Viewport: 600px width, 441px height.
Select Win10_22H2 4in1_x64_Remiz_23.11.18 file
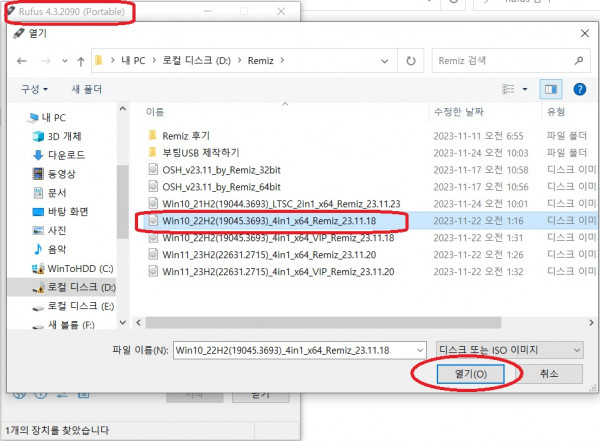(269, 220)
